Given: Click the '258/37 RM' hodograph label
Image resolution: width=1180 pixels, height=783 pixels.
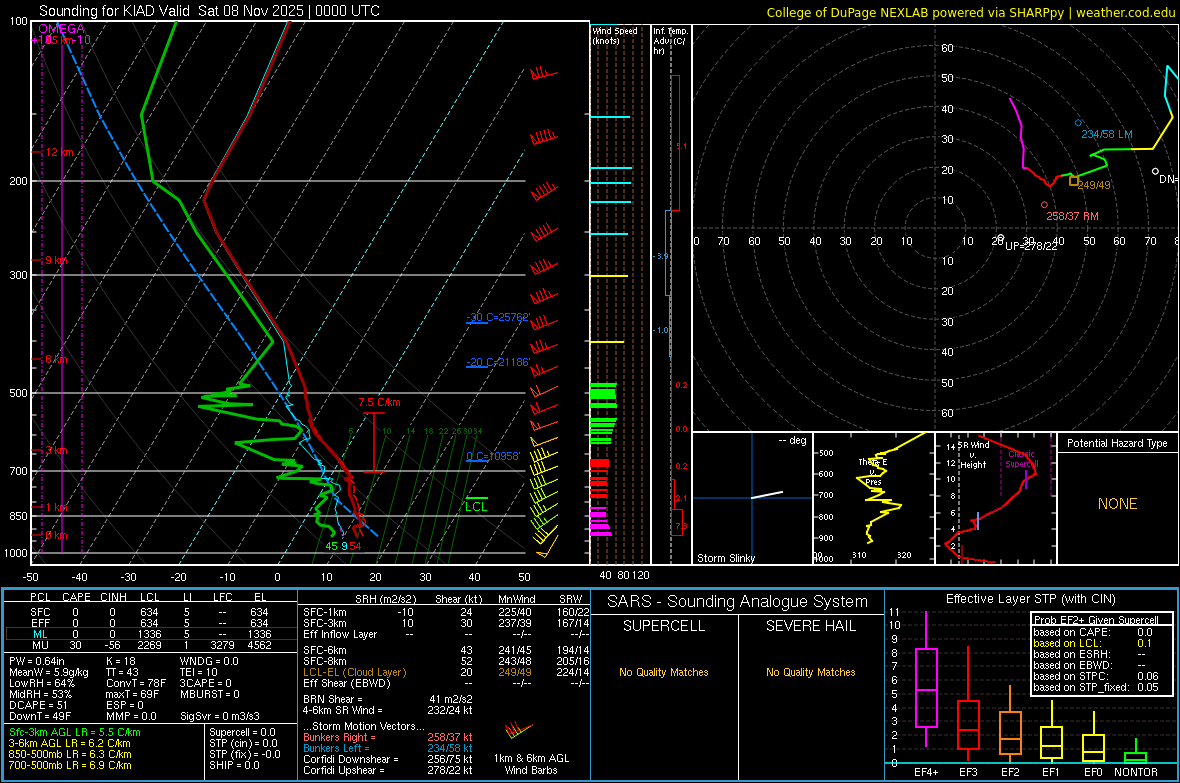Looking at the screenshot, I should [x=1072, y=216].
